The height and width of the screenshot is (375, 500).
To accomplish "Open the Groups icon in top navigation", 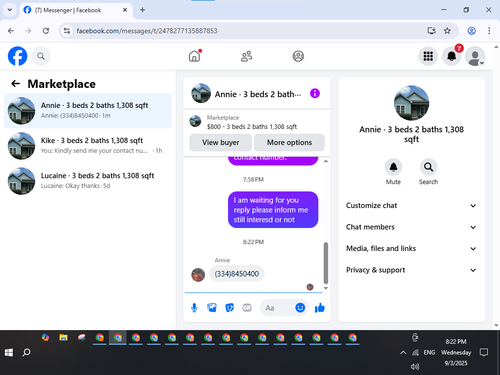I will pos(298,56).
